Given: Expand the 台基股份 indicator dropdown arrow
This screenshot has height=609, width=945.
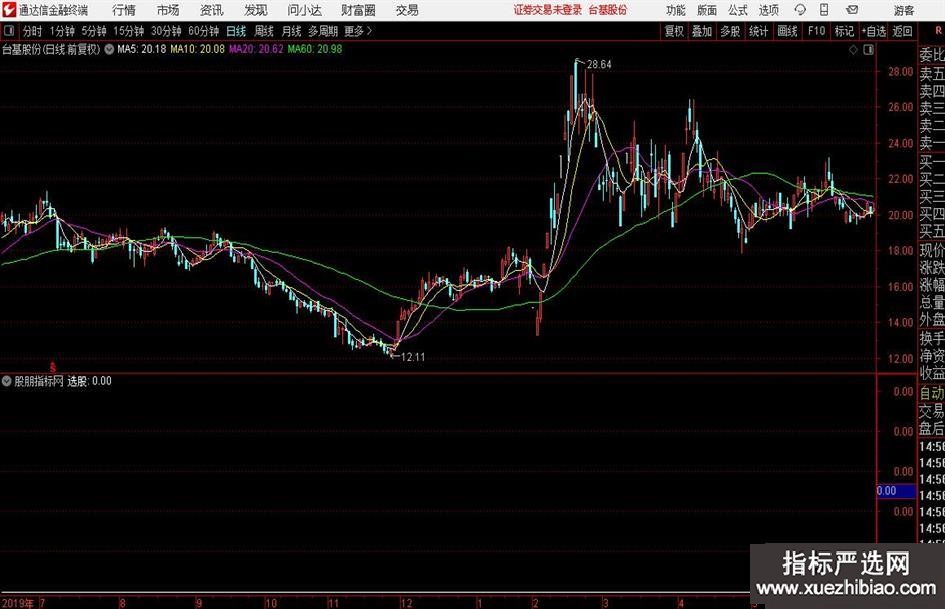Looking at the screenshot, I should click(x=109, y=49).
